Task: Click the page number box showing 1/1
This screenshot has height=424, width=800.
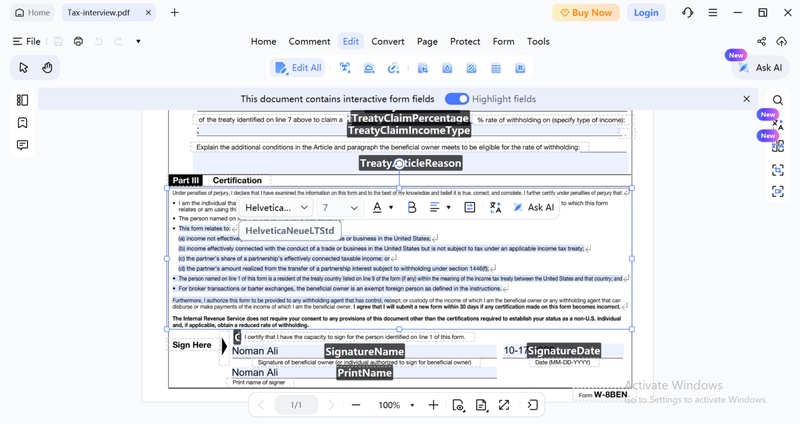Action: coord(296,405)
